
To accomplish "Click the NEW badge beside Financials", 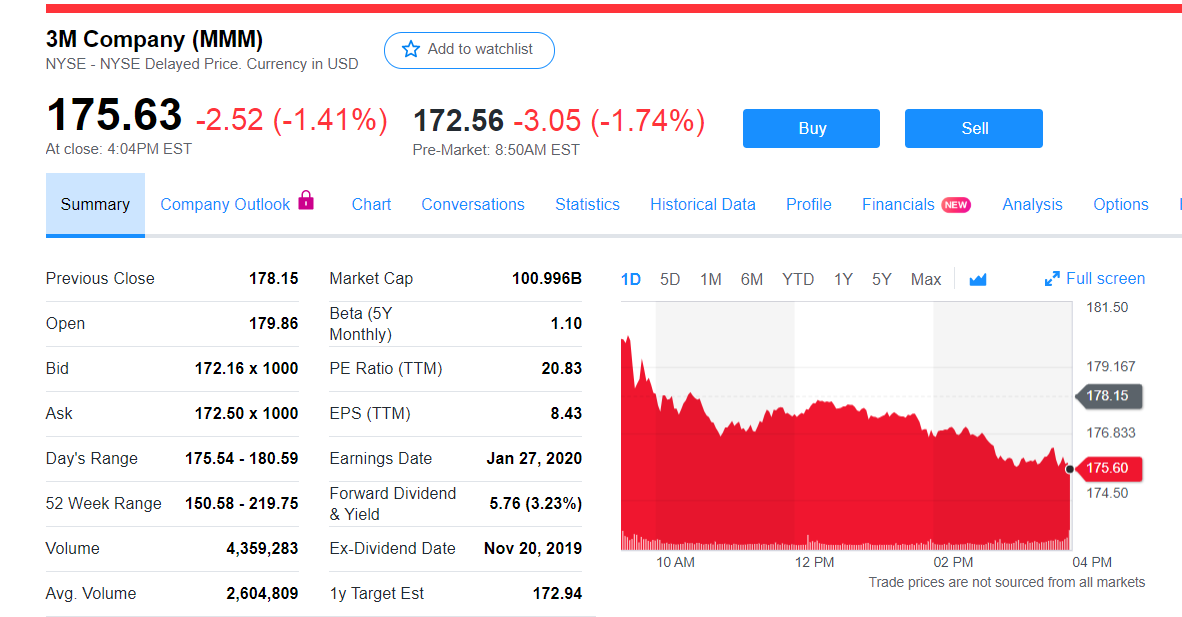I will [957, 205].
